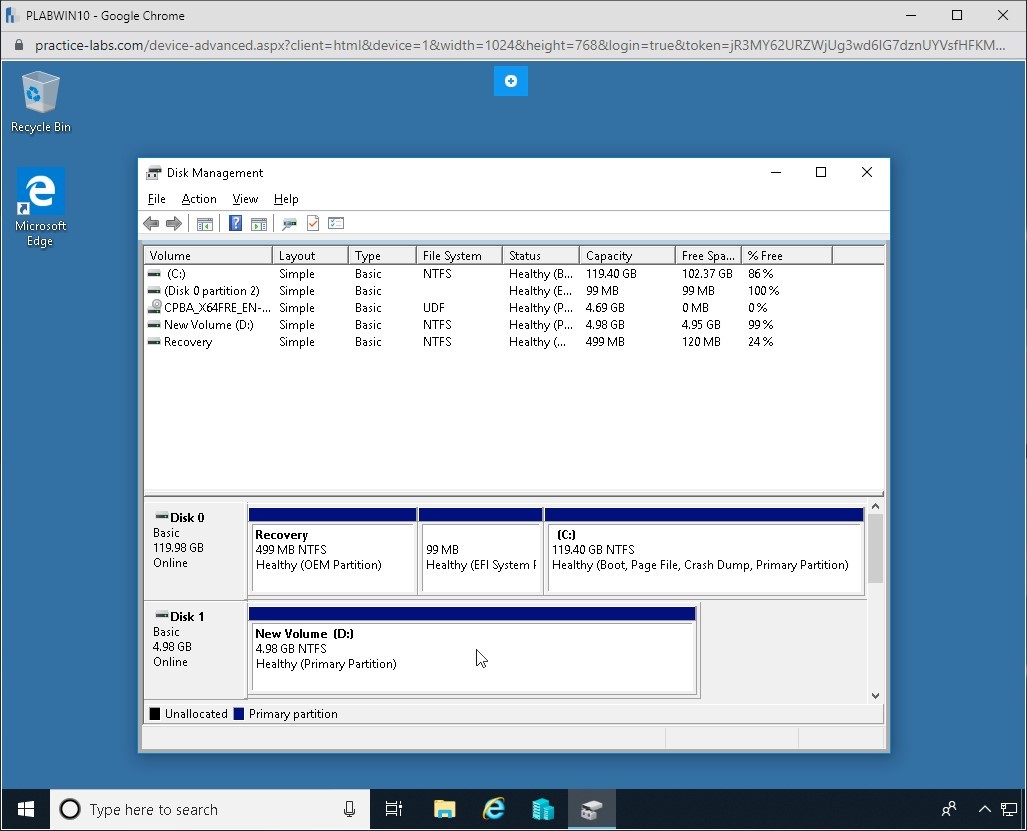1027x831 pixels.
Task: Click the Forward arrow in Disk Management toolbar
Action: (174, 224)
